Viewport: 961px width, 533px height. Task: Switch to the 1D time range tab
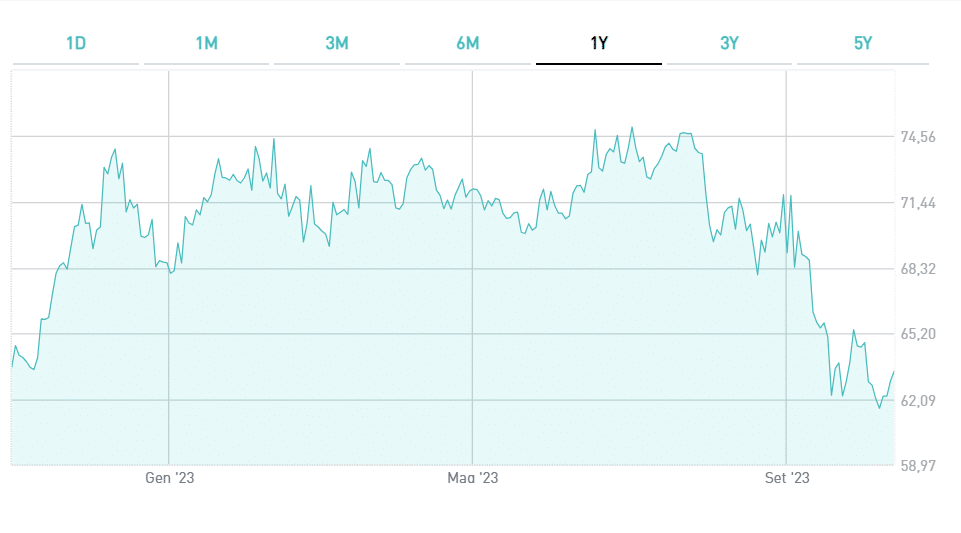[x=76, y=43]
